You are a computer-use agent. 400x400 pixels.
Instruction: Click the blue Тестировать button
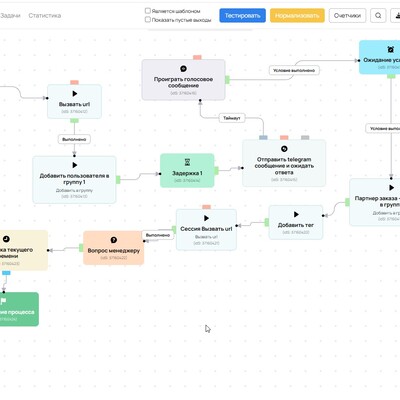tap(242, 16)
